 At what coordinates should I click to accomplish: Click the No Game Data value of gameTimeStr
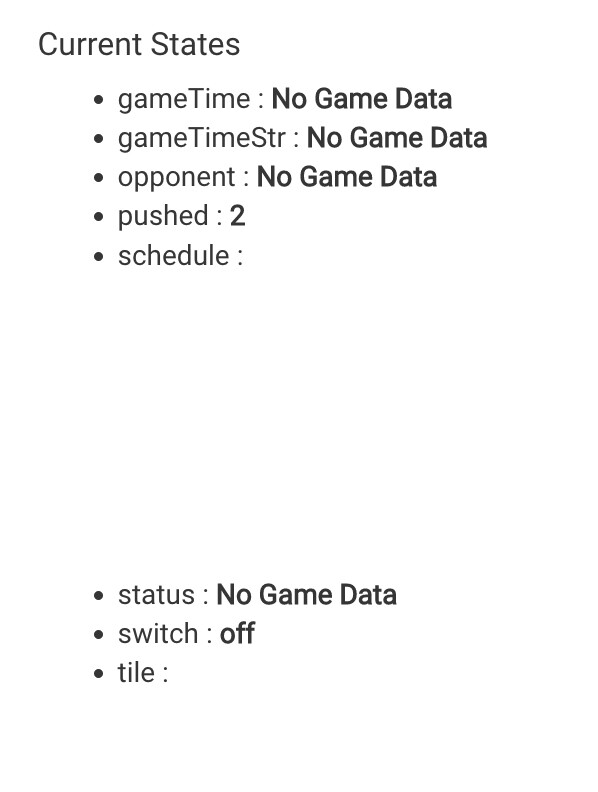(x=397, y=138)
